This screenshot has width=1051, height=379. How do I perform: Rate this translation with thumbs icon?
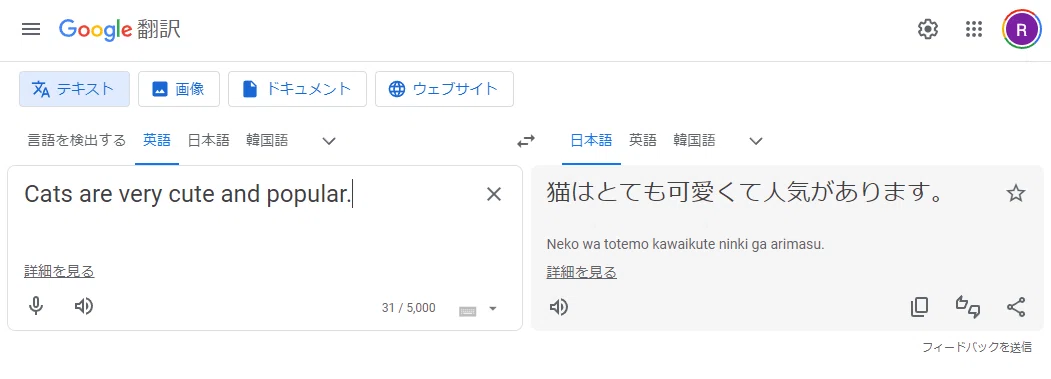coord(968,307)
